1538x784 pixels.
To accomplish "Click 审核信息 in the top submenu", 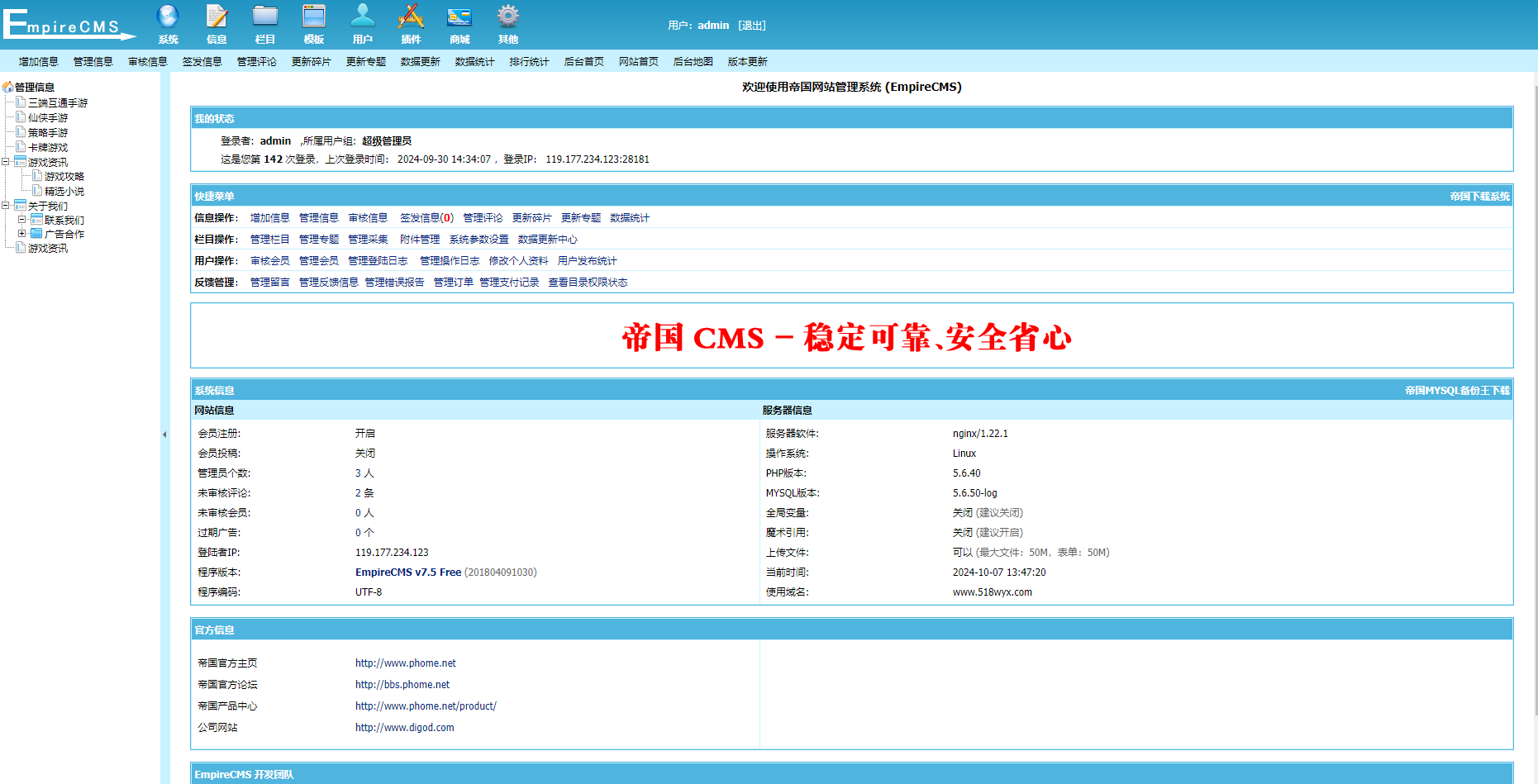I will [x=148, y=62].
